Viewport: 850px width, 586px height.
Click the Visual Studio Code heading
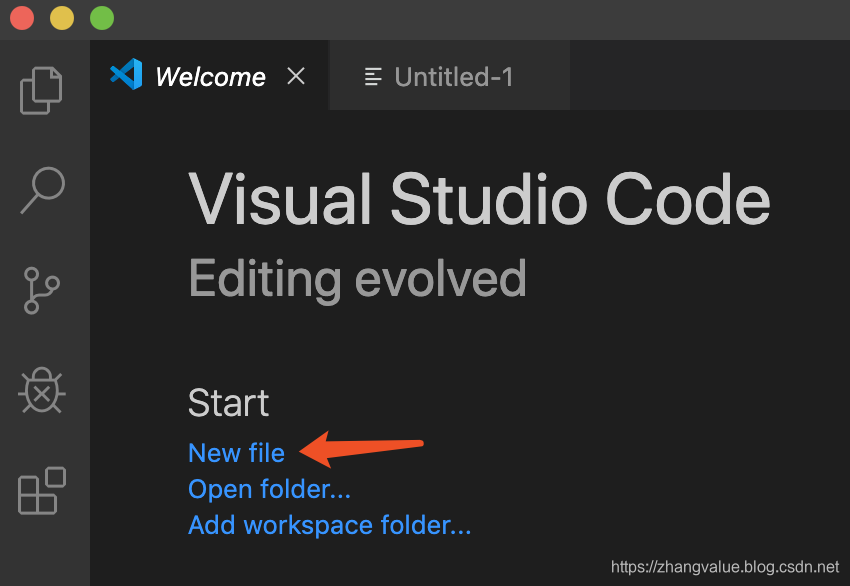pyautogui.click(x=479, y=199)
